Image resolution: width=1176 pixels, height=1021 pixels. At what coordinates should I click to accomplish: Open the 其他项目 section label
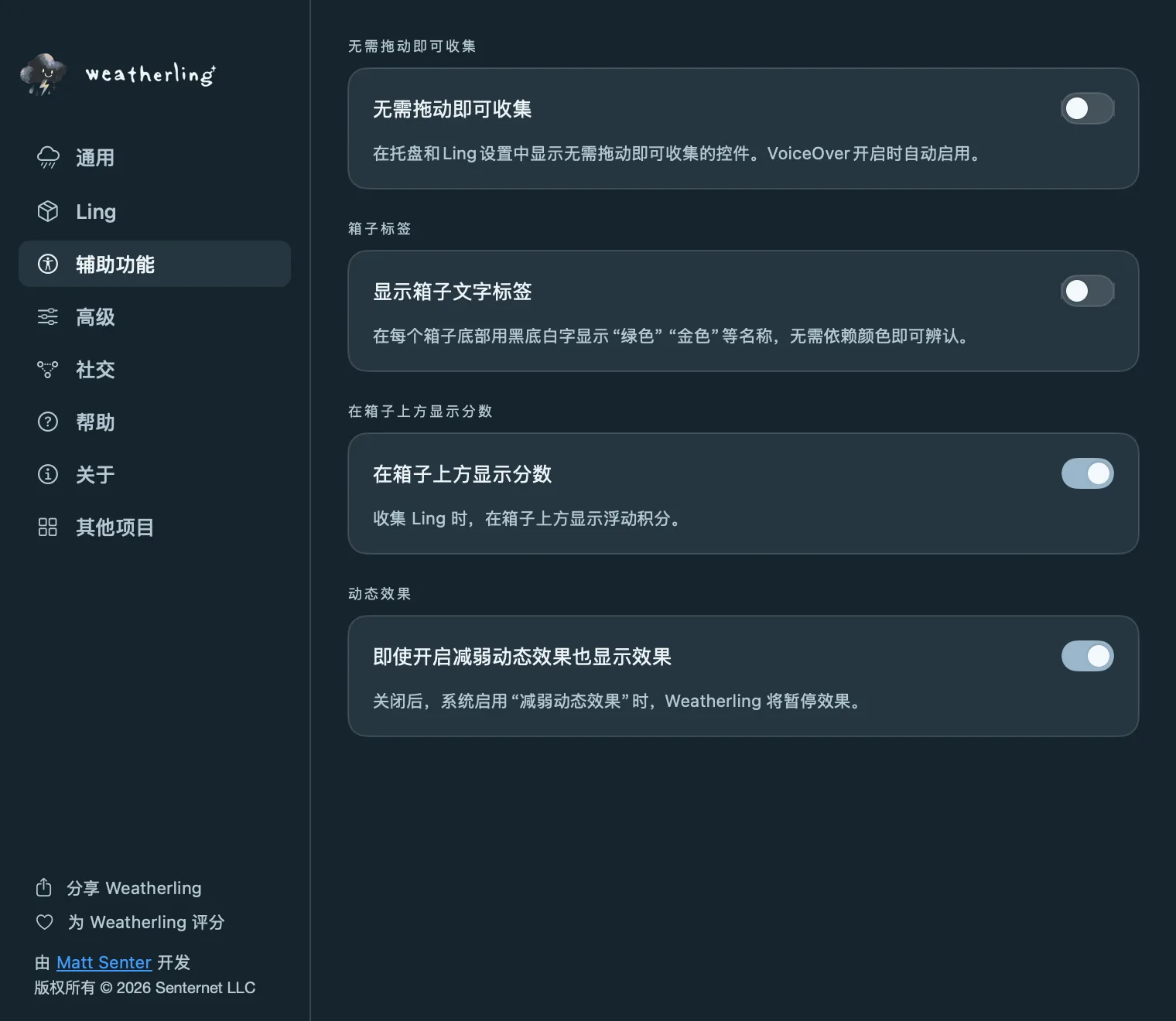point(115,528)
